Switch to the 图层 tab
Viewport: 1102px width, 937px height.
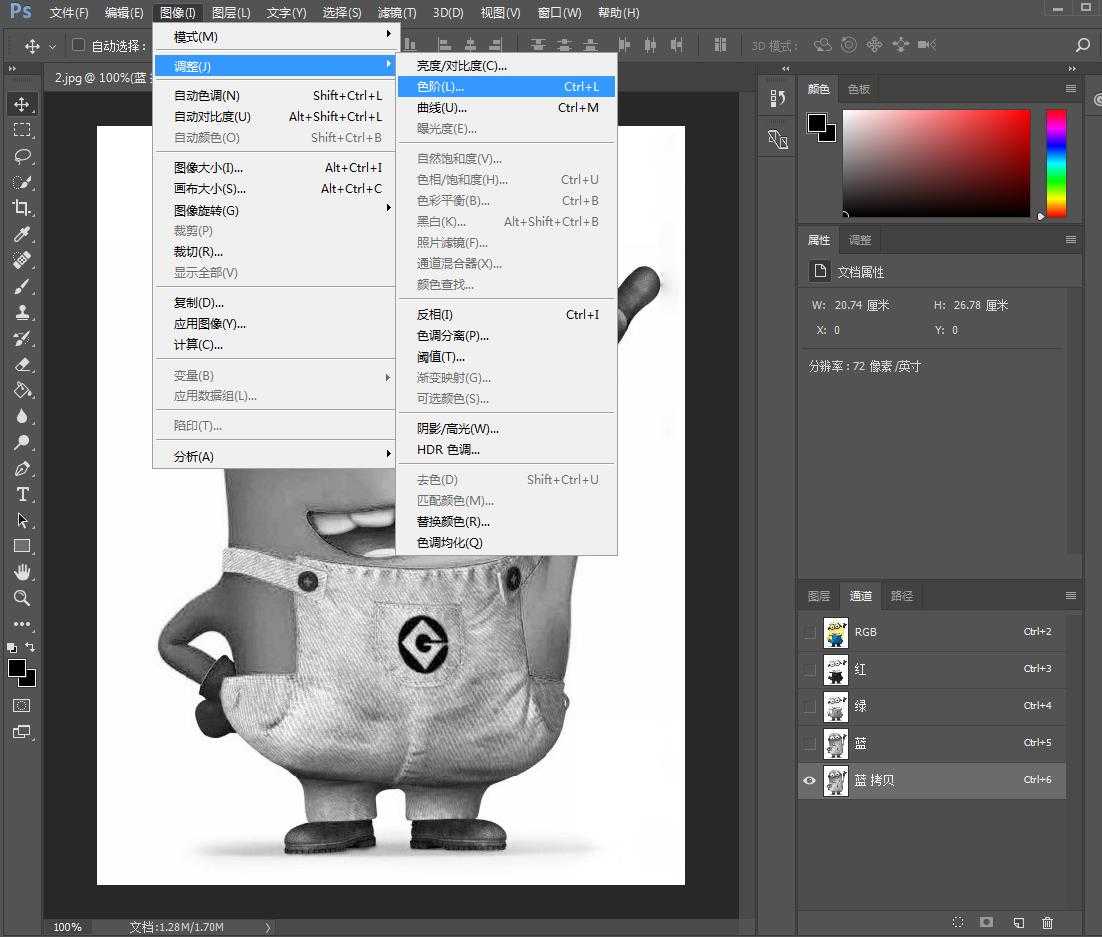(819, 596)
